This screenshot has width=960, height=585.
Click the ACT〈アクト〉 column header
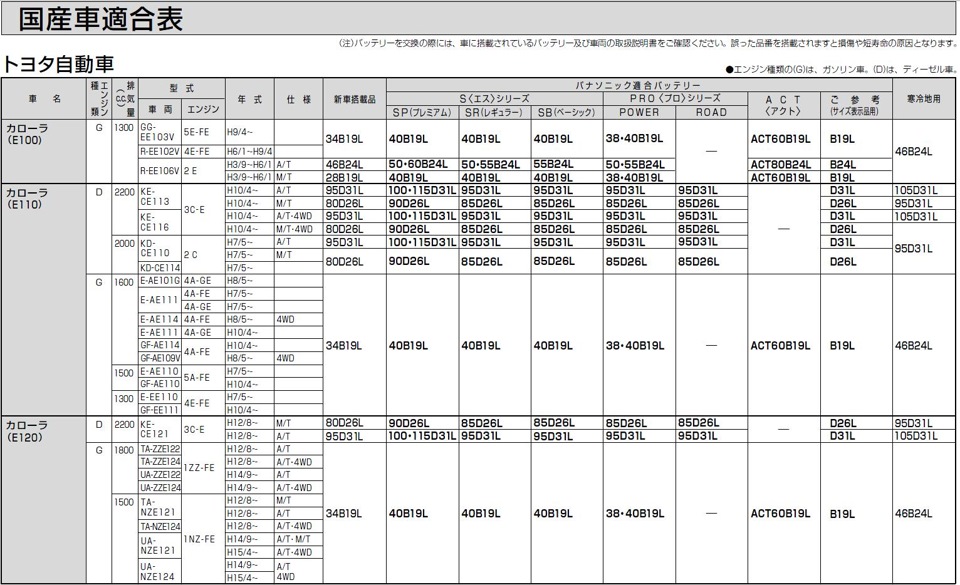pyautogui.click(x=783, y=105)
